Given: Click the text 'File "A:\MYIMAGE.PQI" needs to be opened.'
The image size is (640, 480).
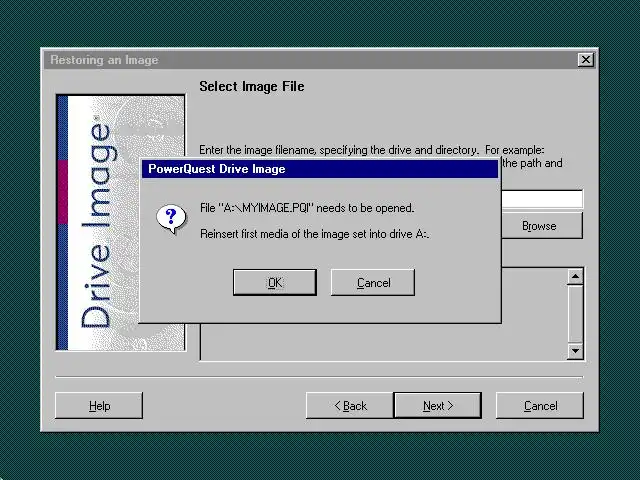Looking at the screenshot, I should [307, 208].
